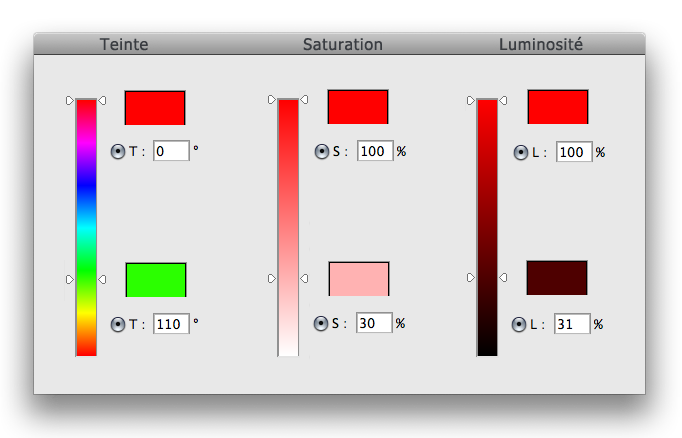This screenshot has width=682, height=438.
Task: Click the lower-left hue slider triangle handle
Action: pos(70,279)
